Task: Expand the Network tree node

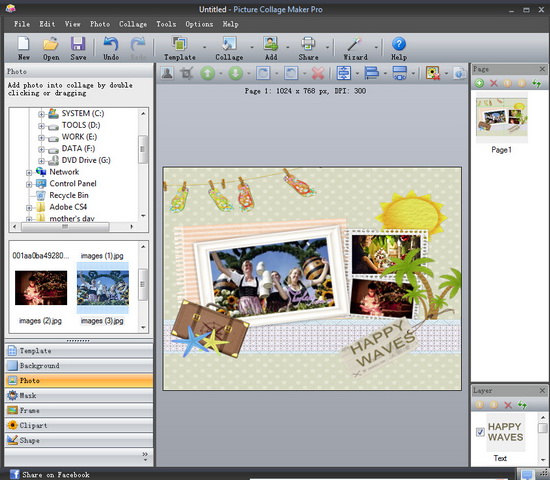Action: click(29, 173)
